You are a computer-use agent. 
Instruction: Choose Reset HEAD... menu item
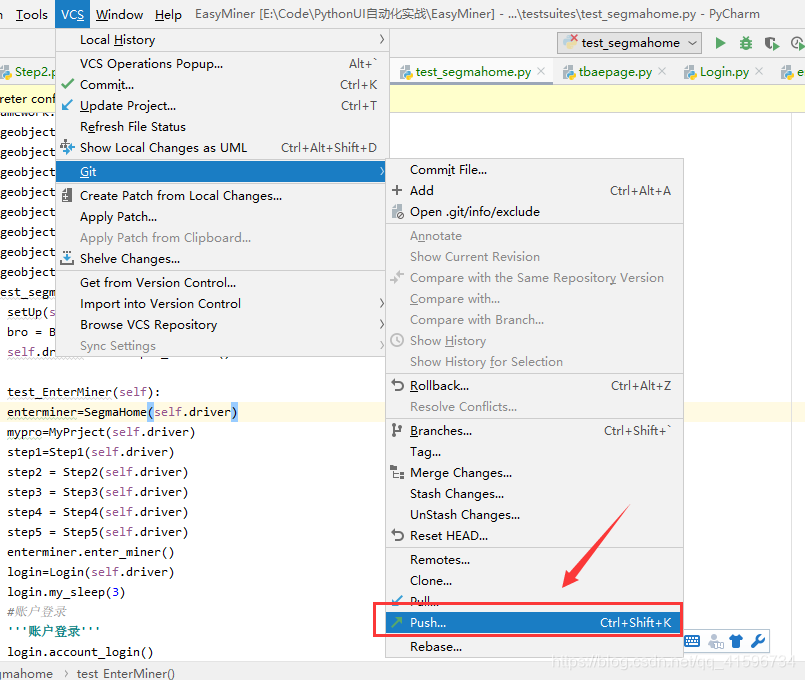coord(534,536)
